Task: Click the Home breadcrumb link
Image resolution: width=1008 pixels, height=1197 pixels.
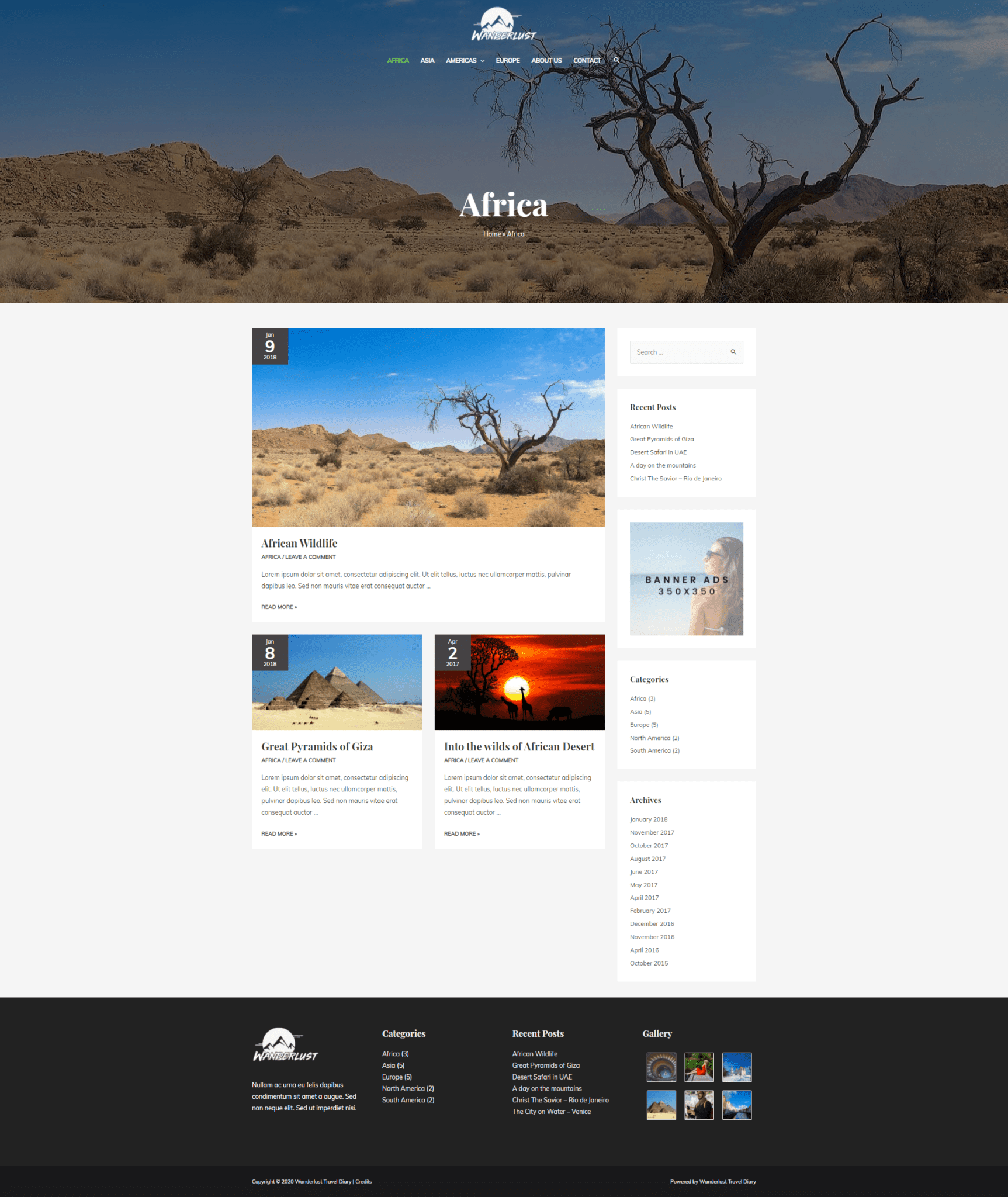Action: pos(492,234)
